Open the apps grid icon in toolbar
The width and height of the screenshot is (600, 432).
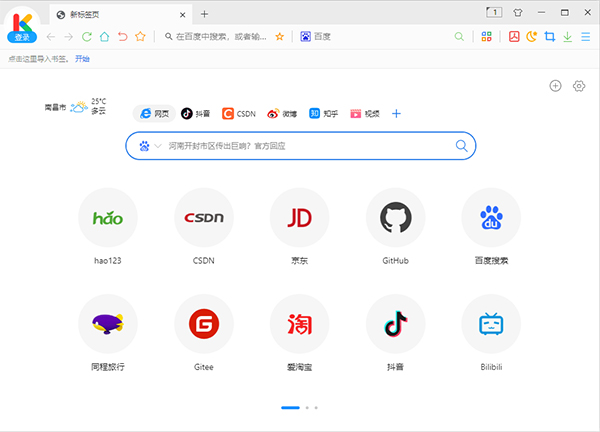coord(487,37)
